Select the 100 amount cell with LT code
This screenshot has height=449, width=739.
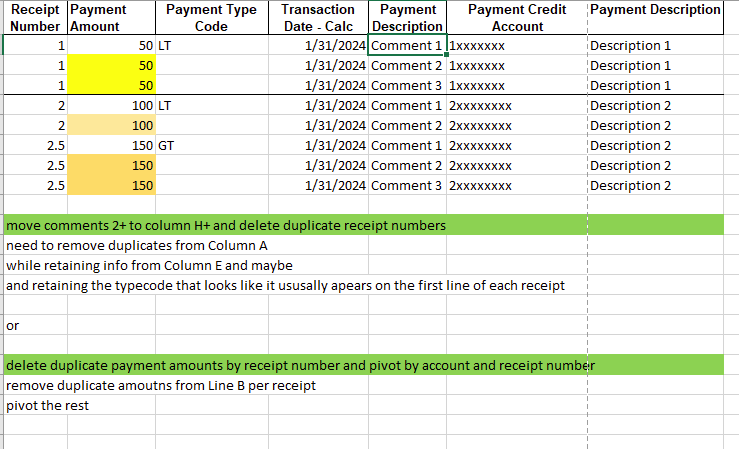pos(112,106)
